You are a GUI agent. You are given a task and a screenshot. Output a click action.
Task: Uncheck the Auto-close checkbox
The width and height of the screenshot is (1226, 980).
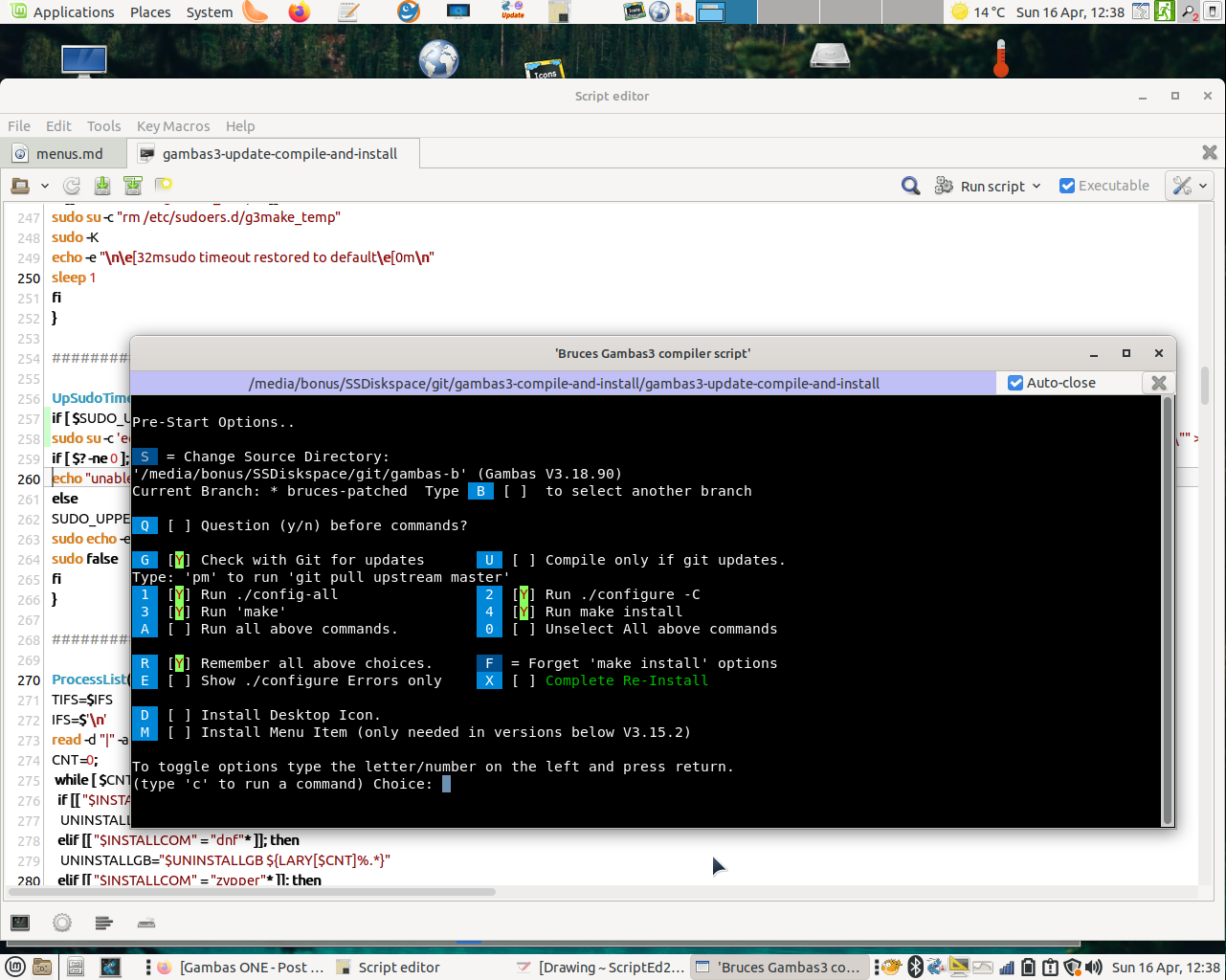tap(1015, 383)
